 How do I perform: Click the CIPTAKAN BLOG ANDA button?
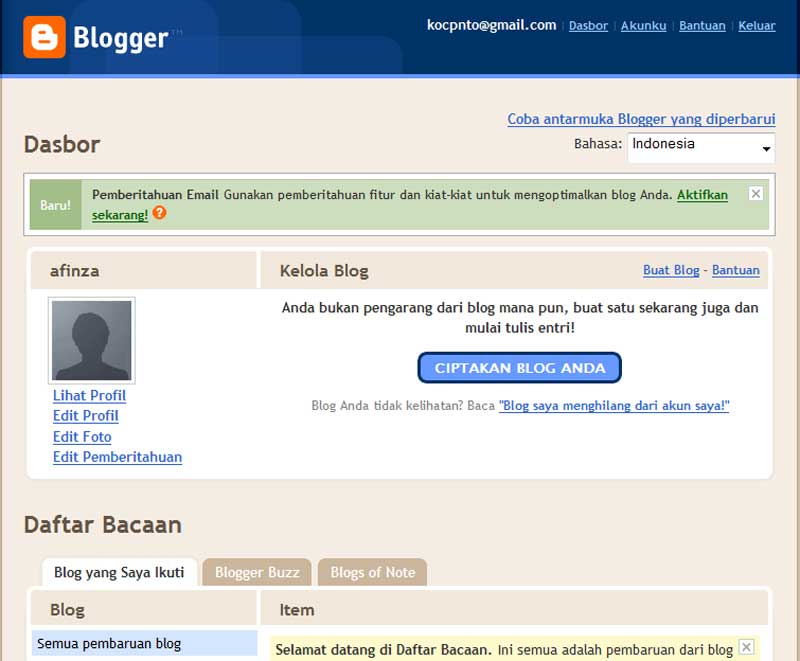(x=519, y=368)
